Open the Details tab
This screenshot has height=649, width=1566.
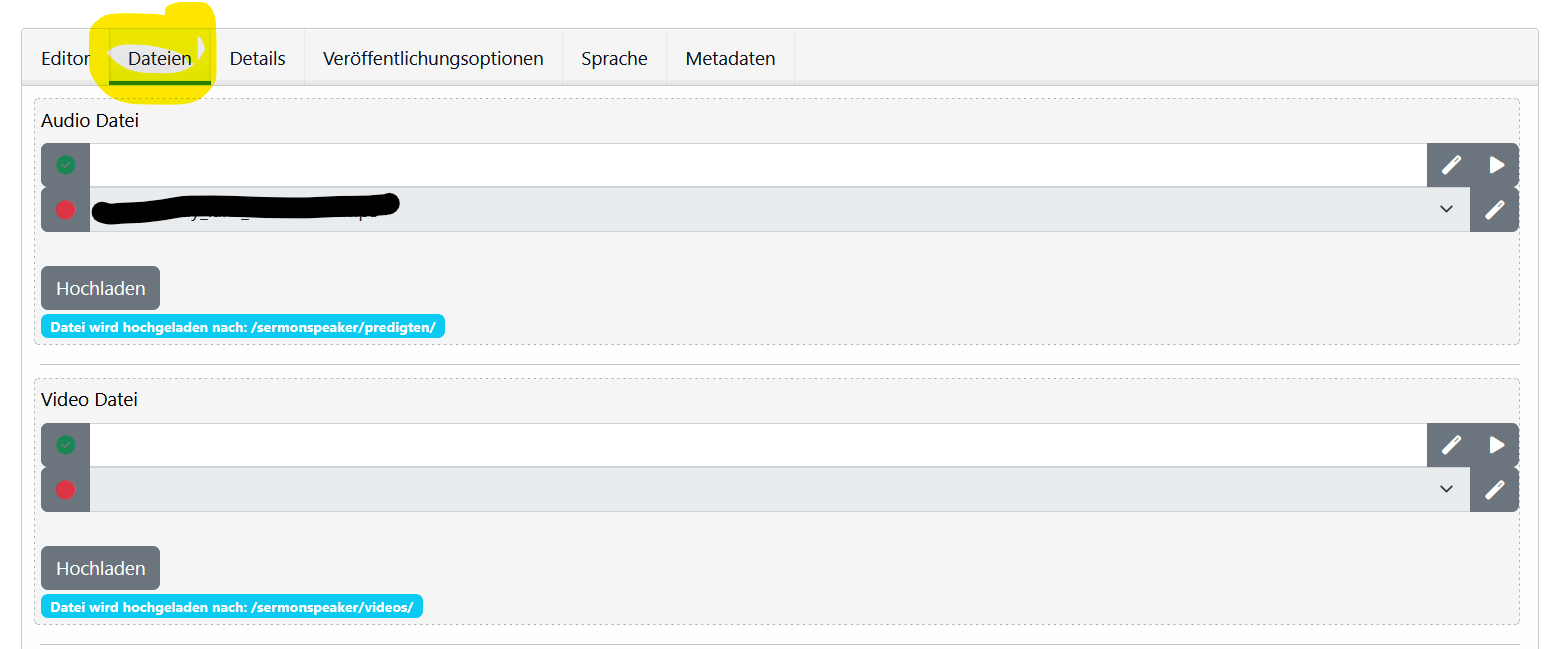257,59
